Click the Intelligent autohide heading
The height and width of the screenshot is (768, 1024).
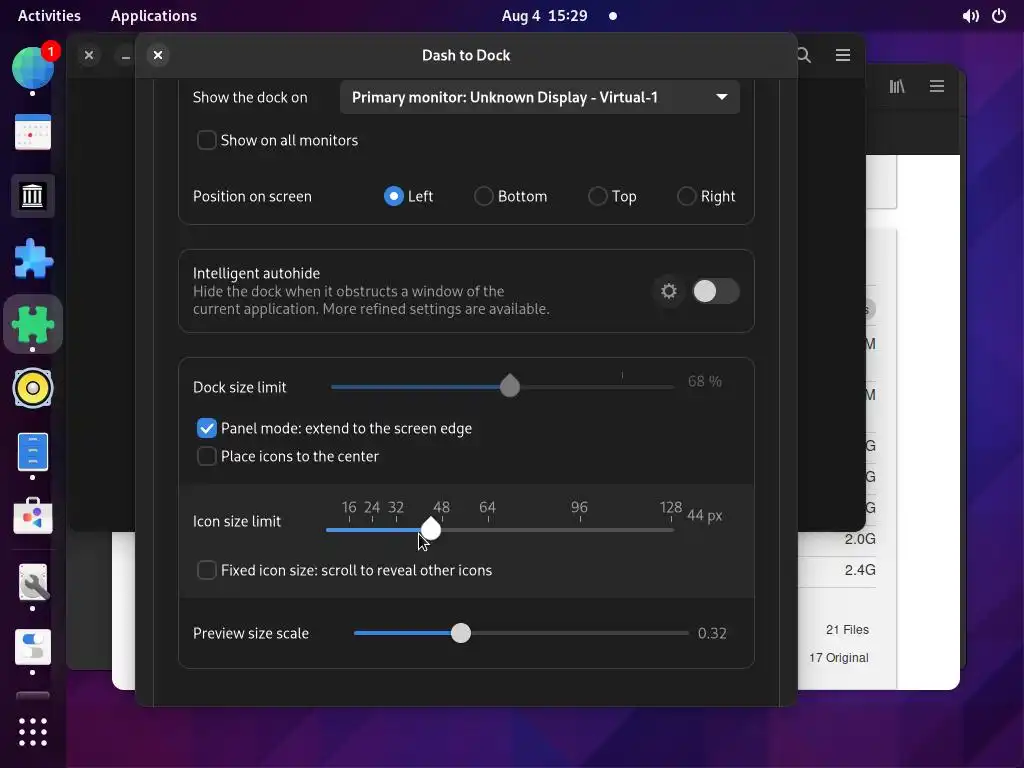(257, 274)
